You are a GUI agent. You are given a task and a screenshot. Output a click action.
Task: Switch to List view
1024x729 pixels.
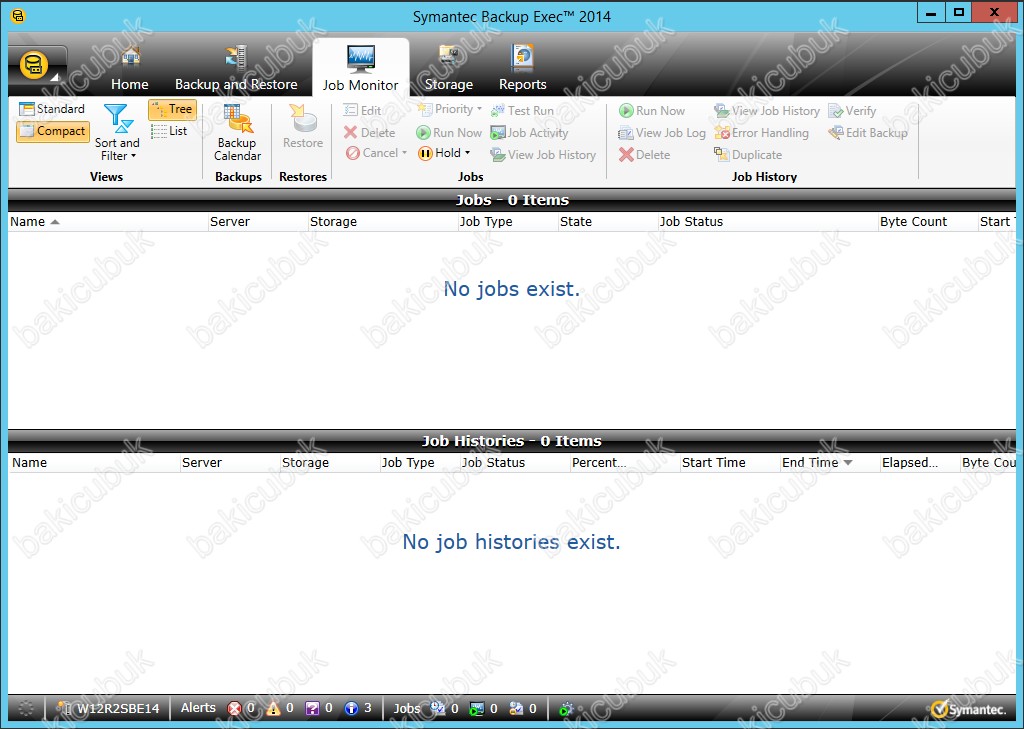coord(170,131)
